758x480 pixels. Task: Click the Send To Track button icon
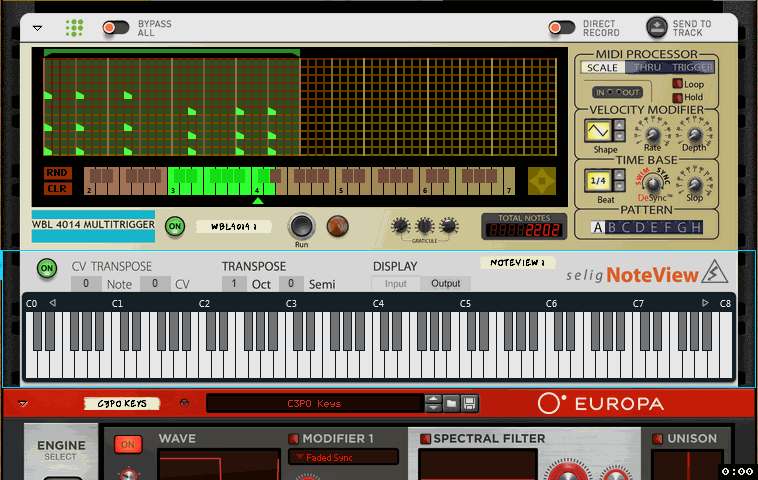[x=656, y=27]
